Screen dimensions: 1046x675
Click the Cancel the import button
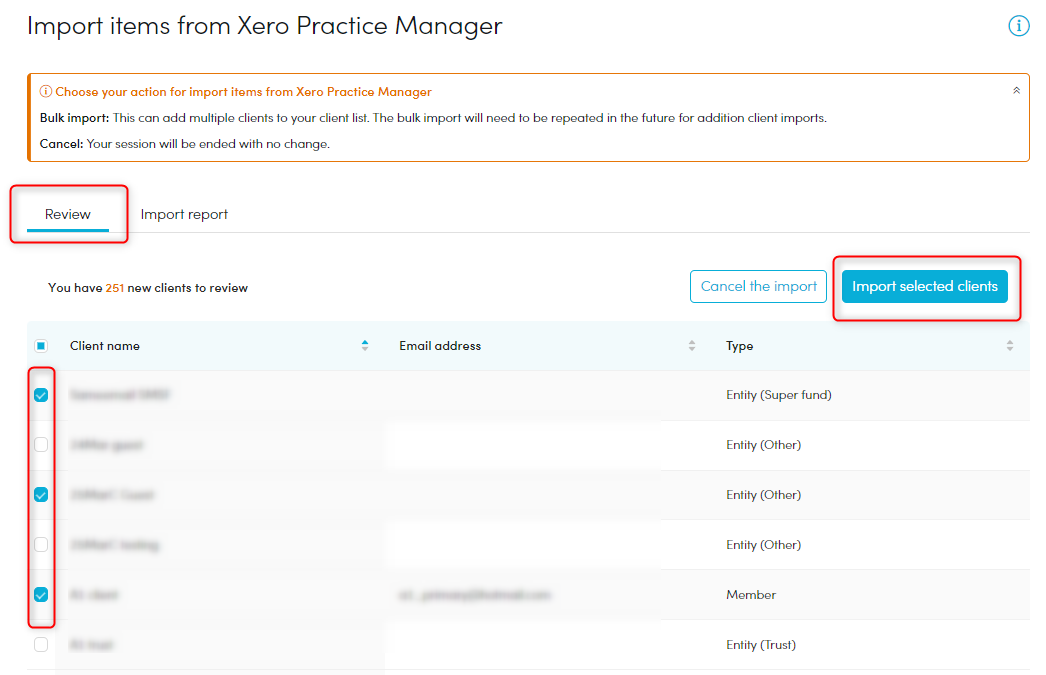[758, 286]
